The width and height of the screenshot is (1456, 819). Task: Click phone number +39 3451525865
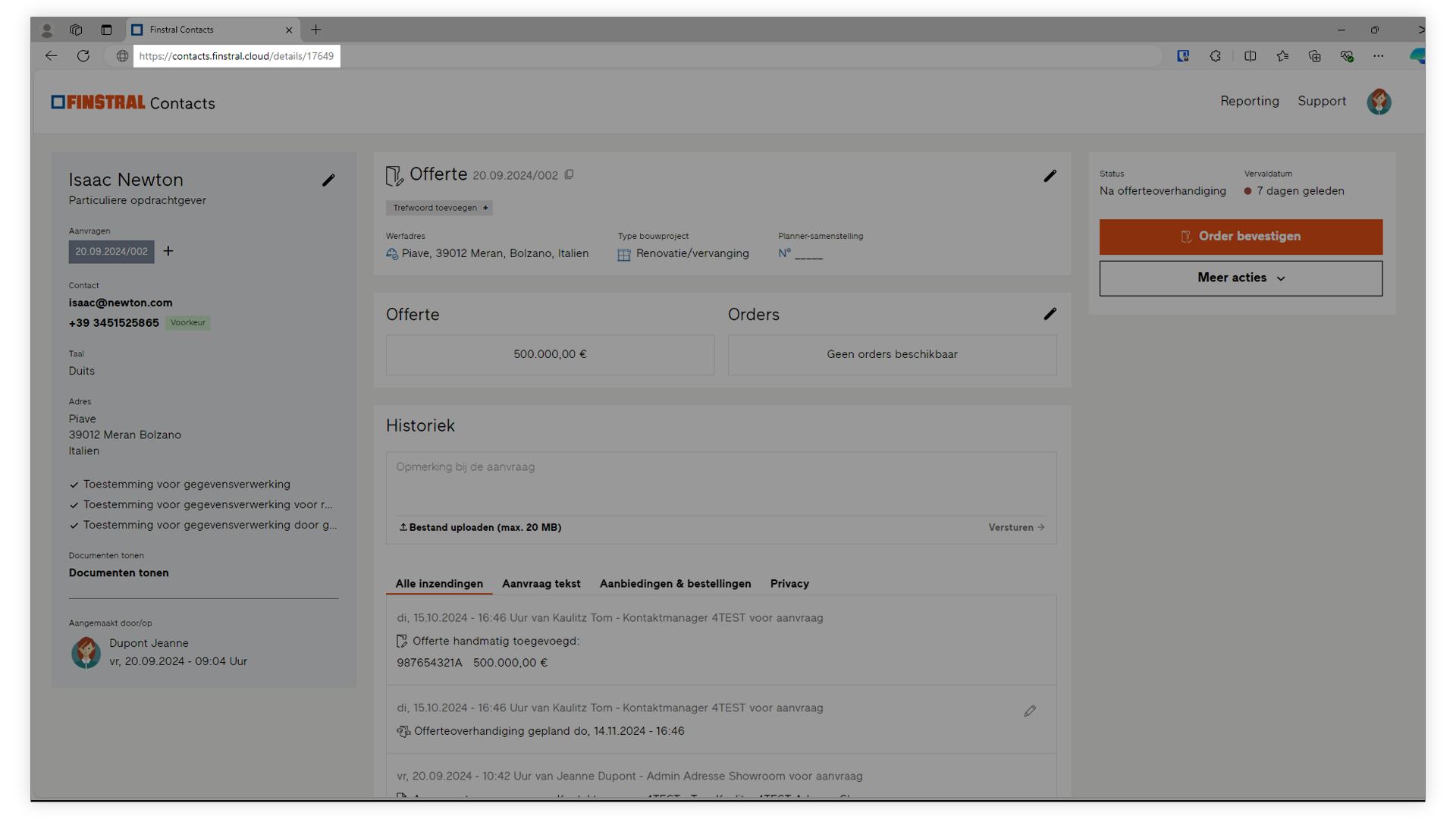114,323
